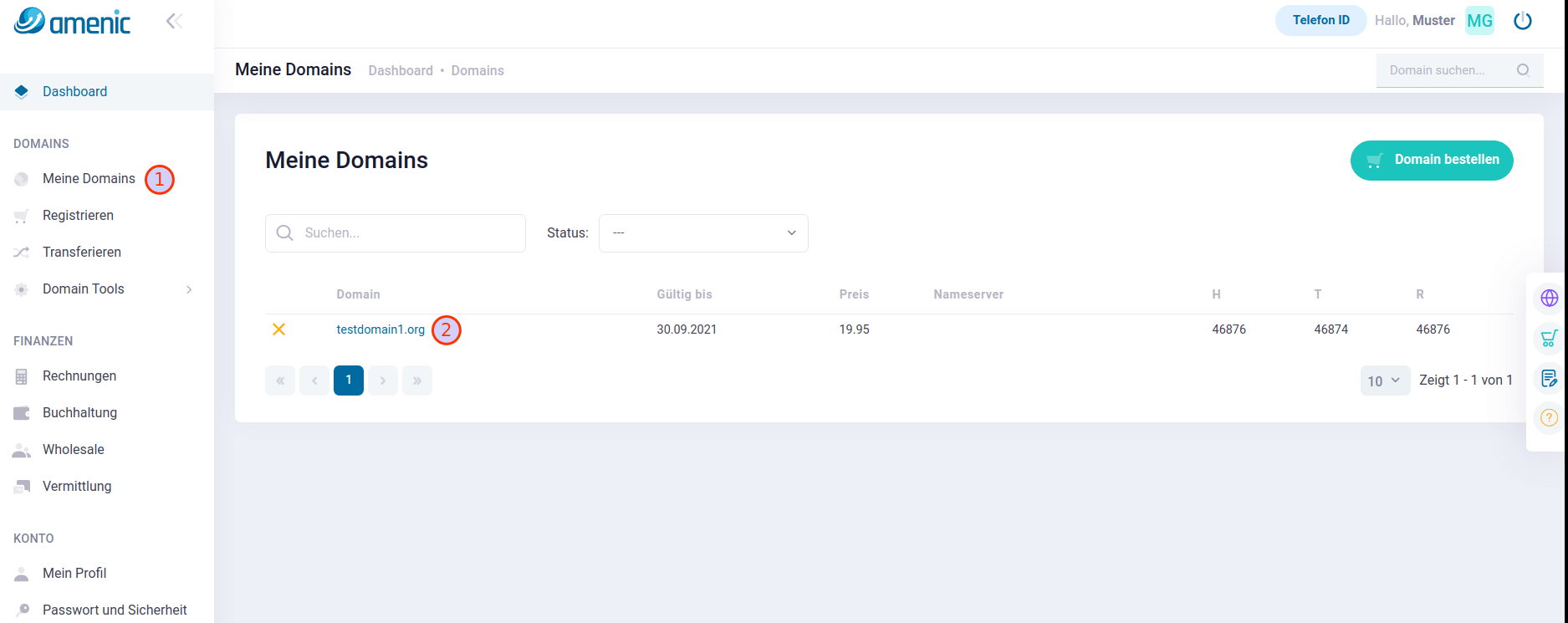Click the MG user avatar

pos(1479,21)
